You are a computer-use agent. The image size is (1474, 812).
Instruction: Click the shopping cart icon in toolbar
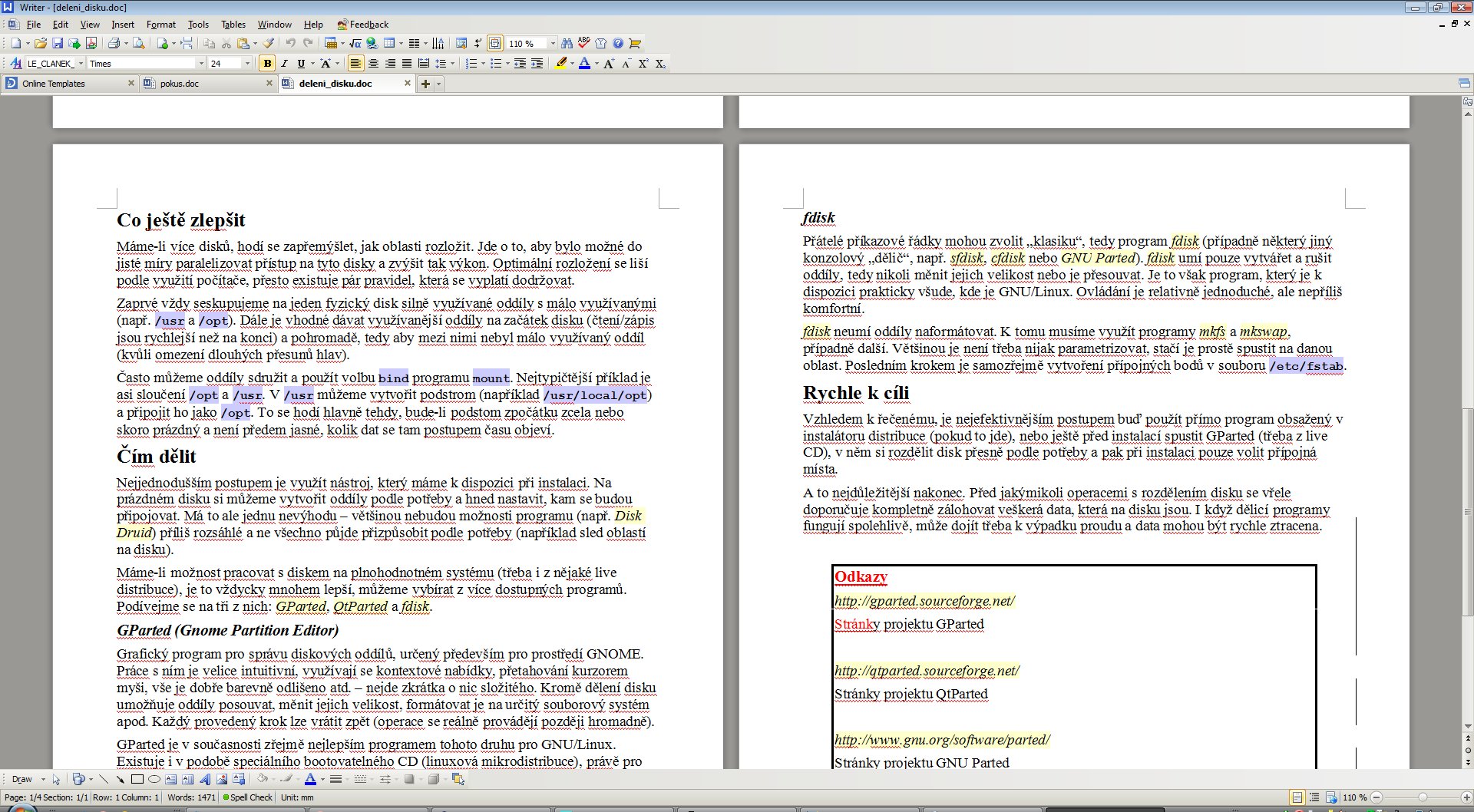tap(635, 44)
